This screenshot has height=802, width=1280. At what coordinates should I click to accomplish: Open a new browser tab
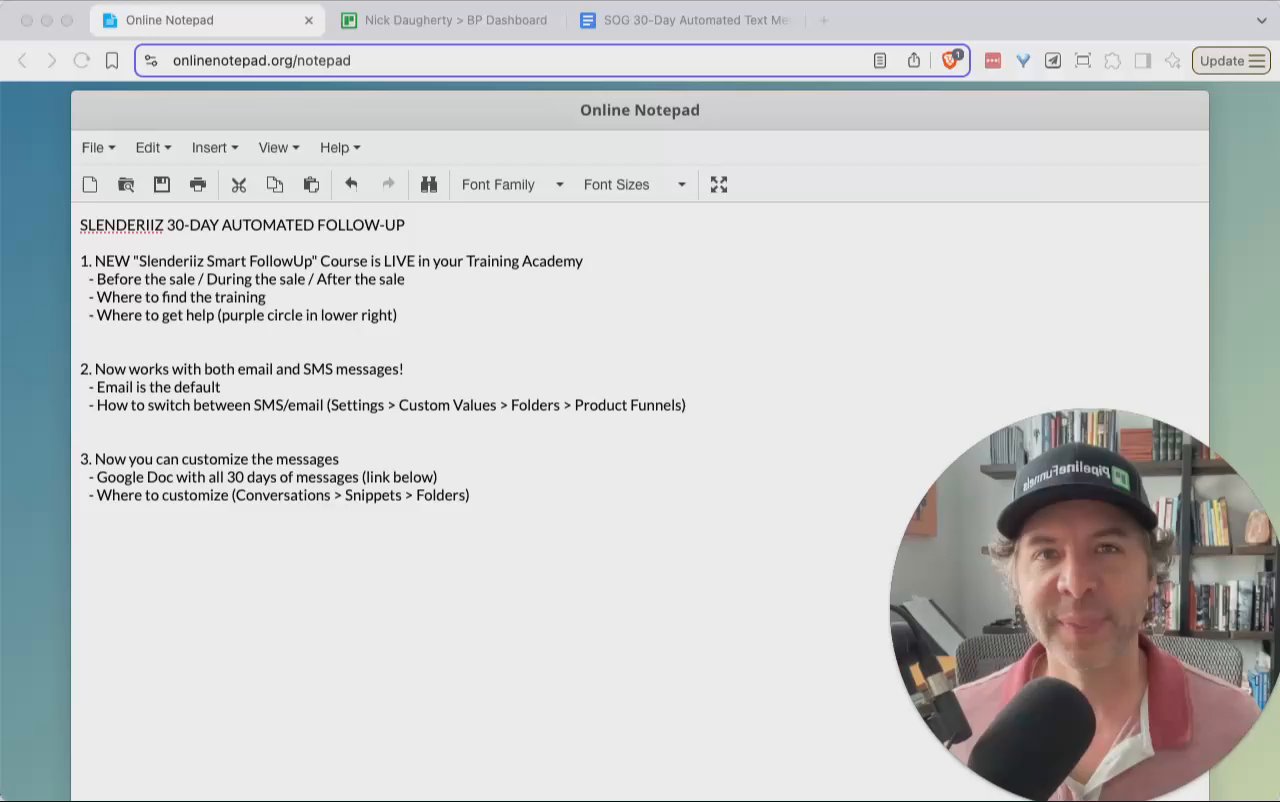[x=824, y=20]
